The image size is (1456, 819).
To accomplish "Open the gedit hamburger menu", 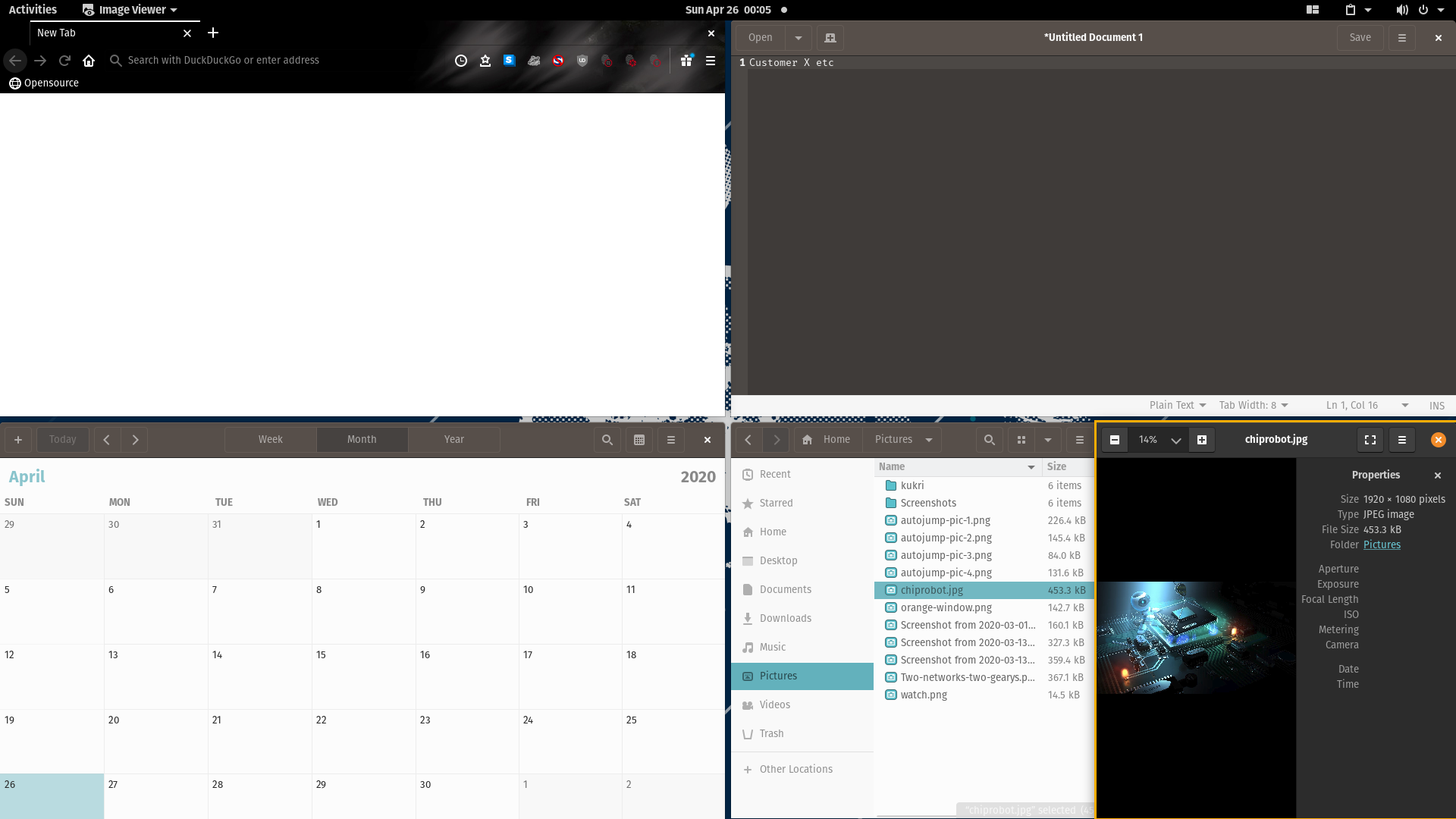I will 1402,37.
